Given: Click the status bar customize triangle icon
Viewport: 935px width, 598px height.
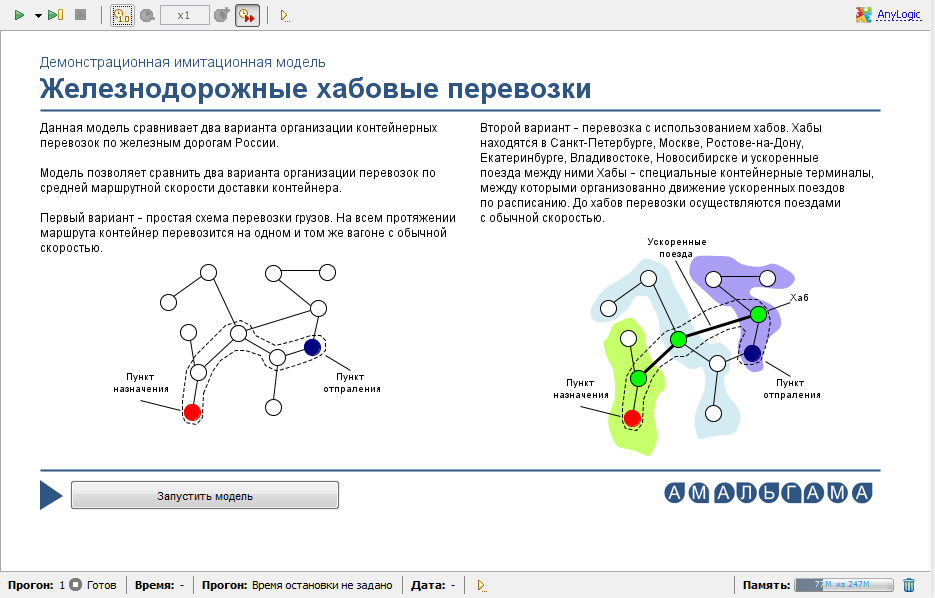Looking at the screenshot, I should [x=481, y=585].
